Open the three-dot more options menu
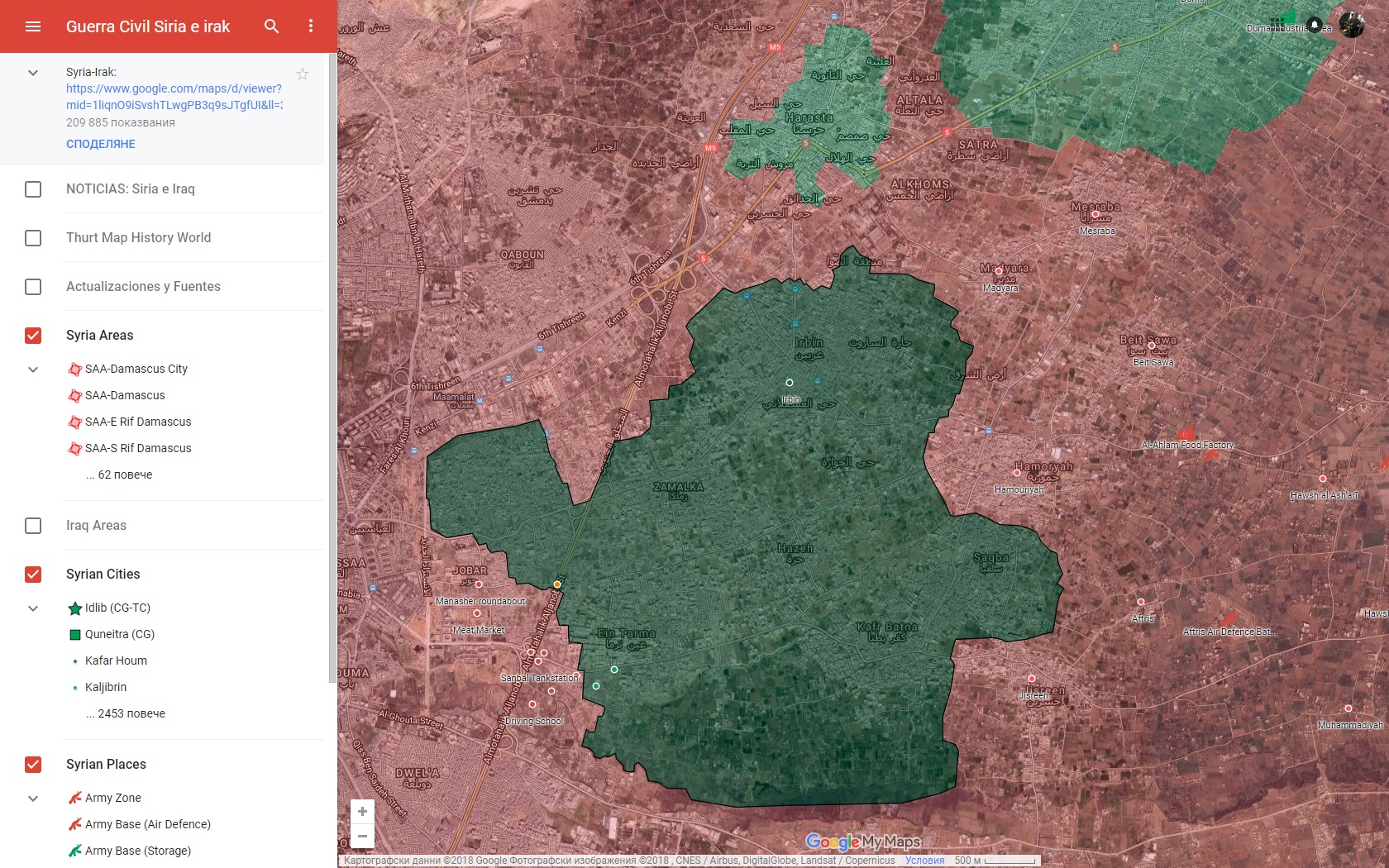The width and height of the screenshot is (1389, 868). [x=311, y=26]
